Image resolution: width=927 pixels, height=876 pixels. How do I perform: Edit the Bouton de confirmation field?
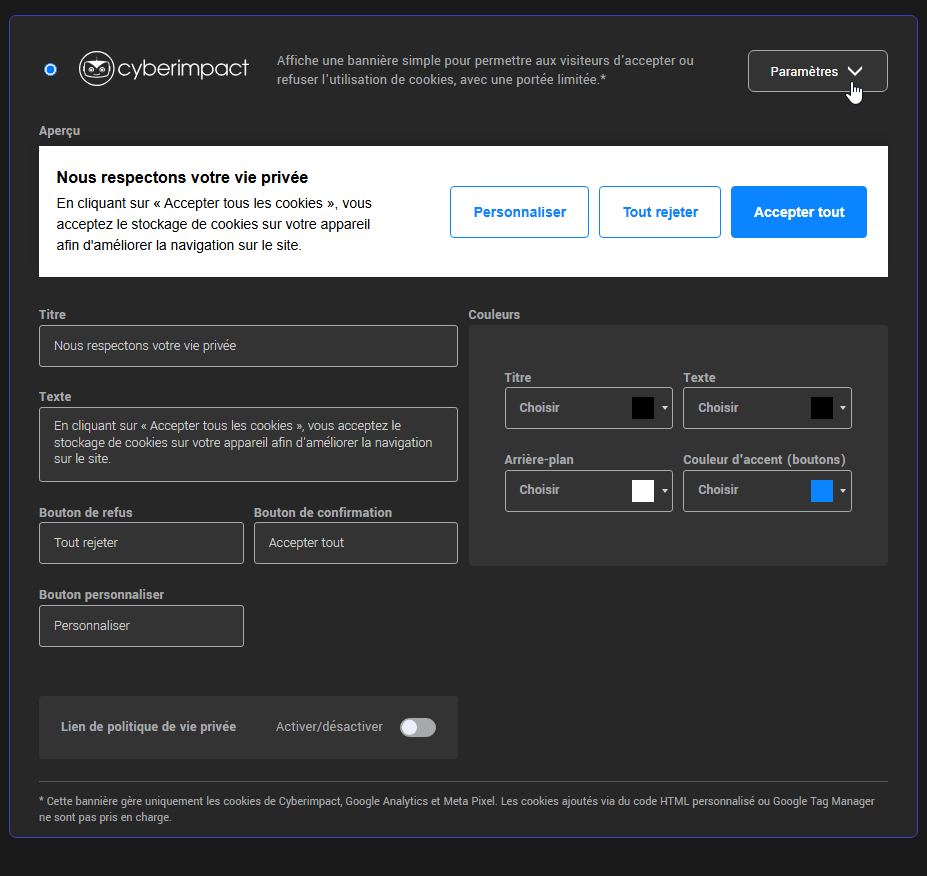(x=355, y=543)
